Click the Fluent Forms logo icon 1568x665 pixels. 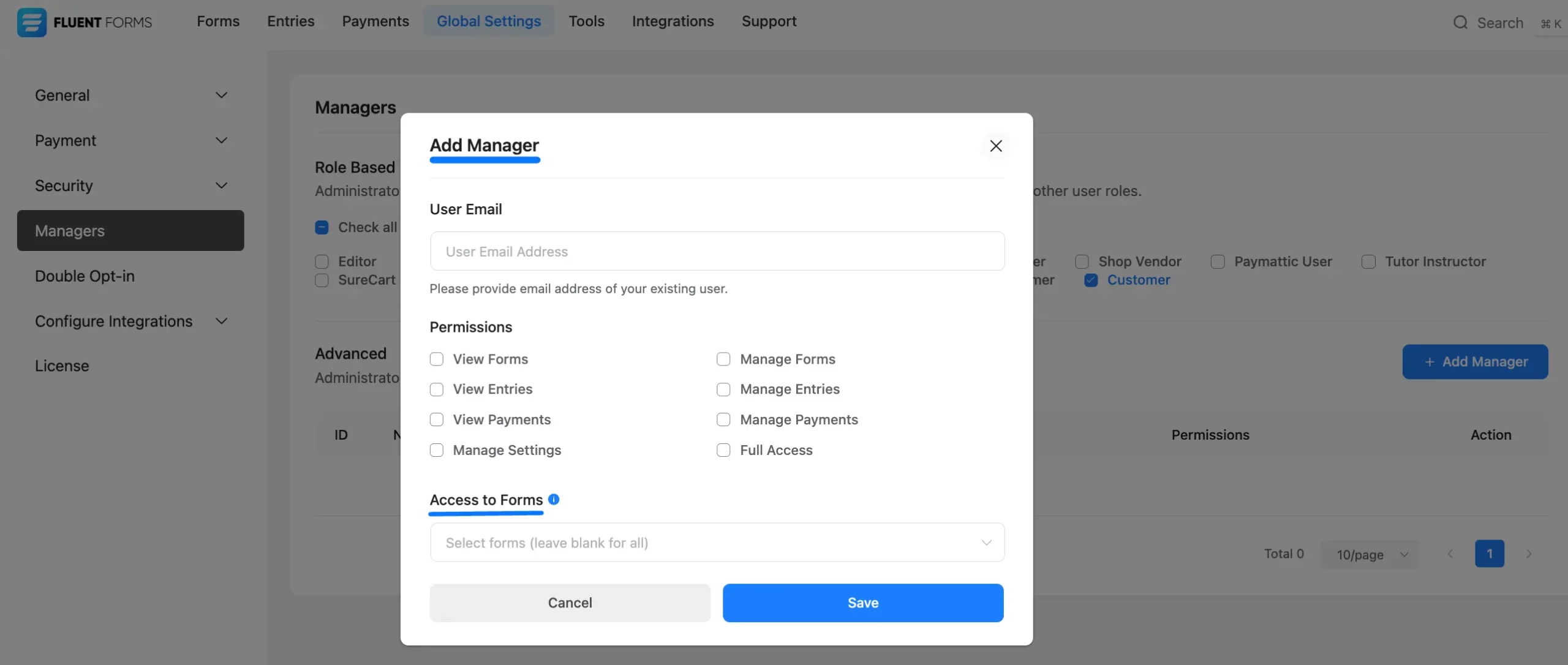32,23
